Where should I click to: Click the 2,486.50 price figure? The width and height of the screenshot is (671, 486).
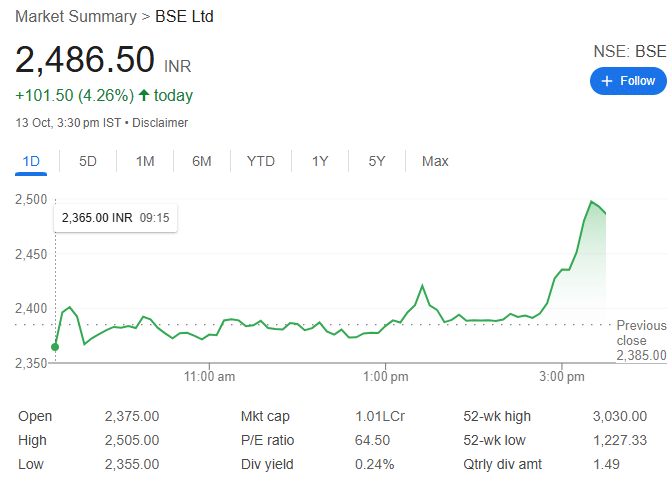84,61
